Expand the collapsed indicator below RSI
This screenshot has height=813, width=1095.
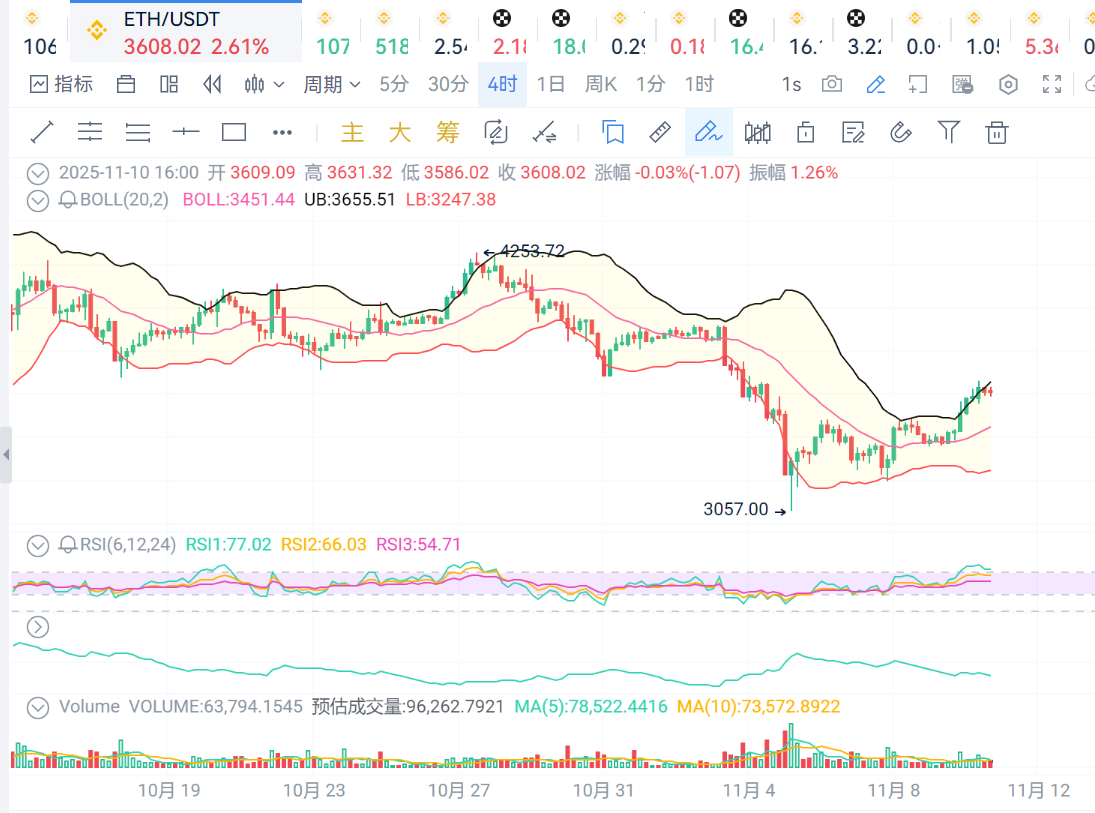(x=38, y=627)
